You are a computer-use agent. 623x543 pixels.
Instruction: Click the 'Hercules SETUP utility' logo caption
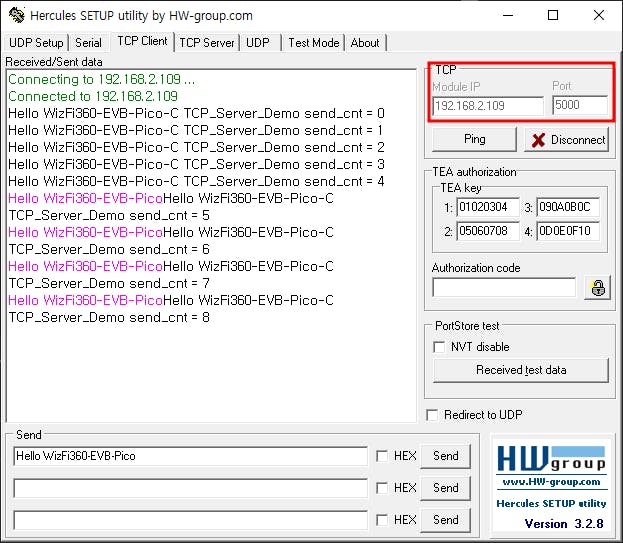click(551, 503)
